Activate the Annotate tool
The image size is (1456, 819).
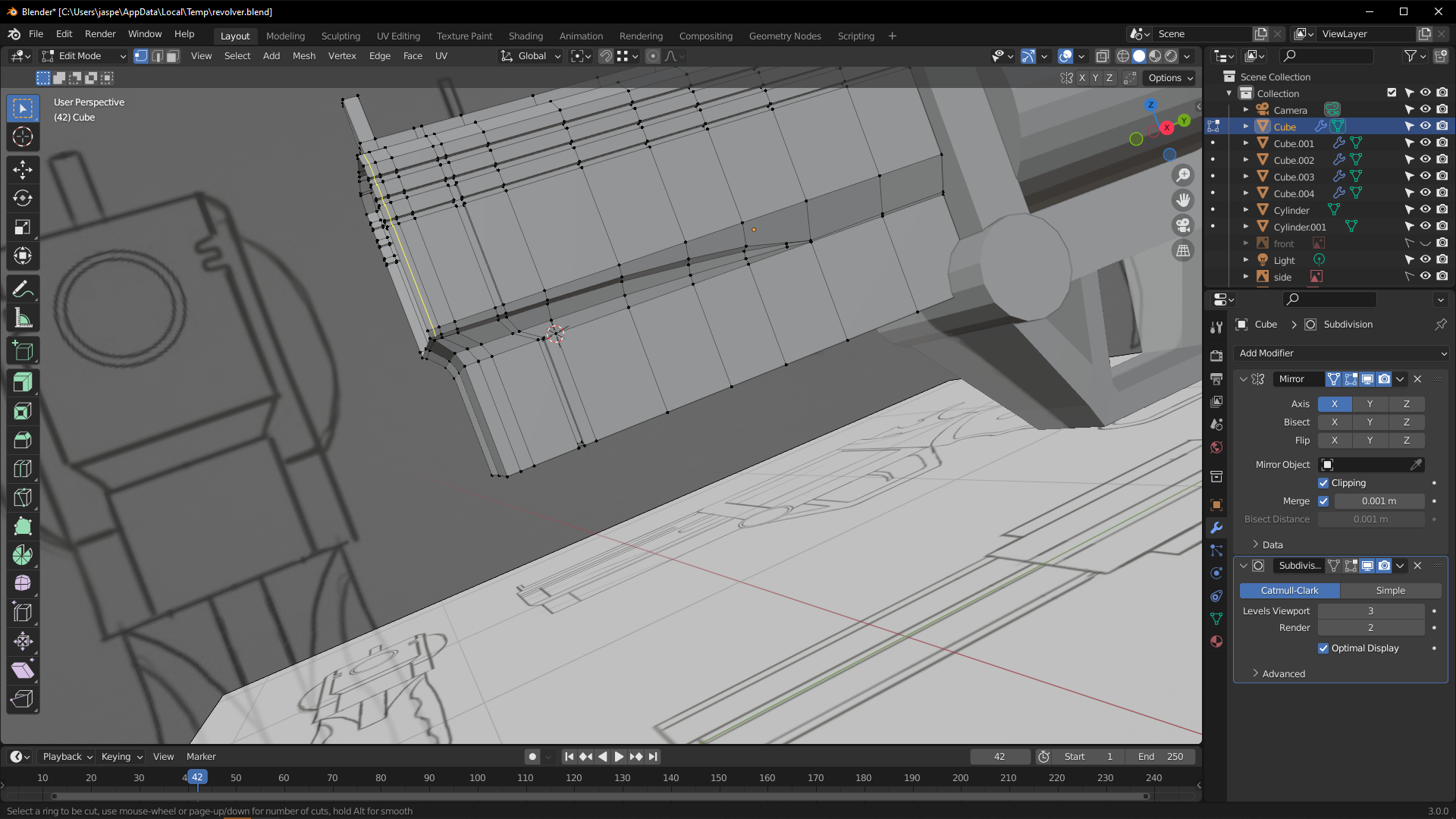[x=23, y=288]
